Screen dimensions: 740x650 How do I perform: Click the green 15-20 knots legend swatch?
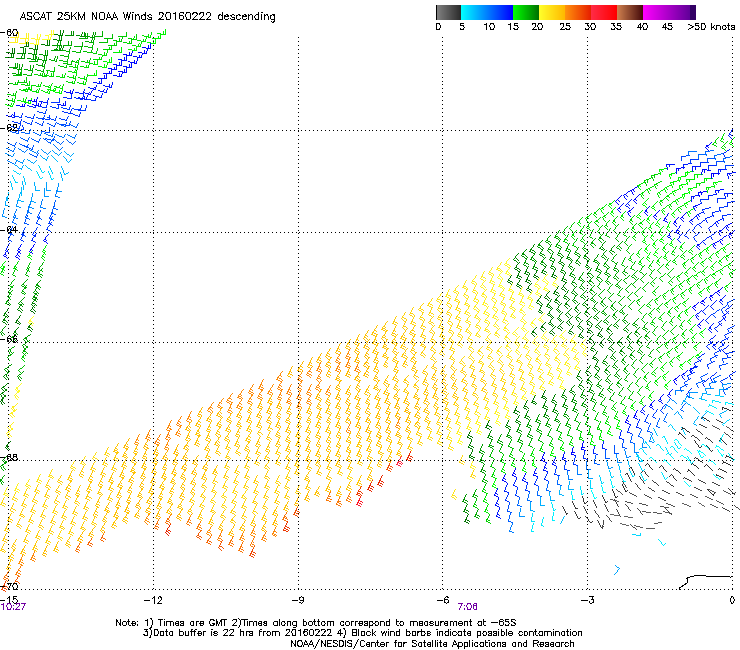(526, 12)
